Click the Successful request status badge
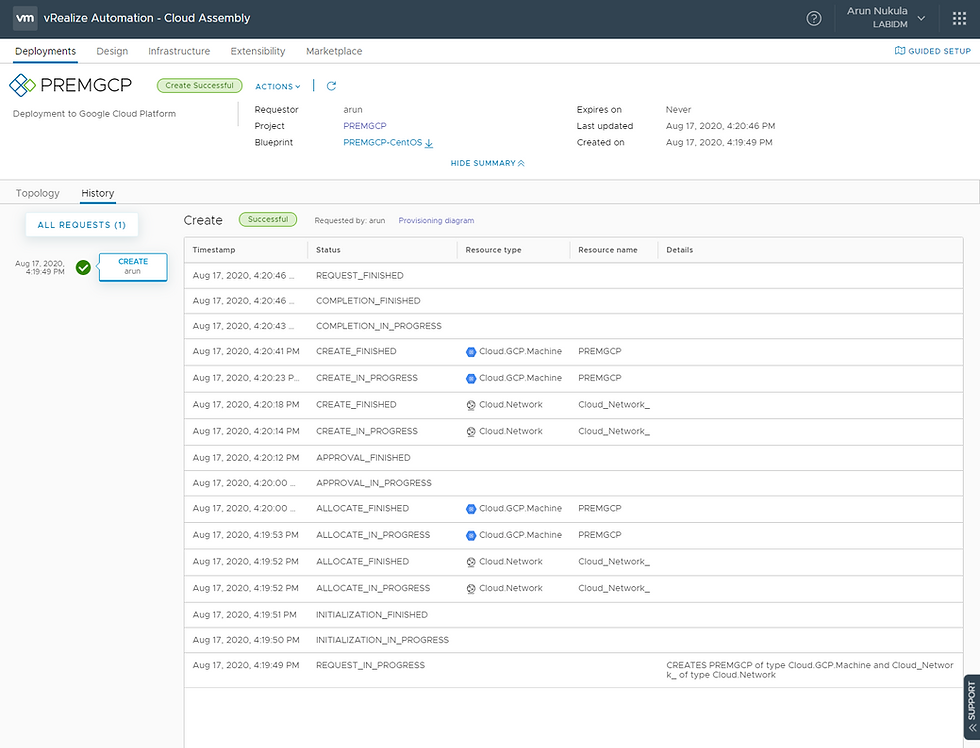 pos(268,219)
